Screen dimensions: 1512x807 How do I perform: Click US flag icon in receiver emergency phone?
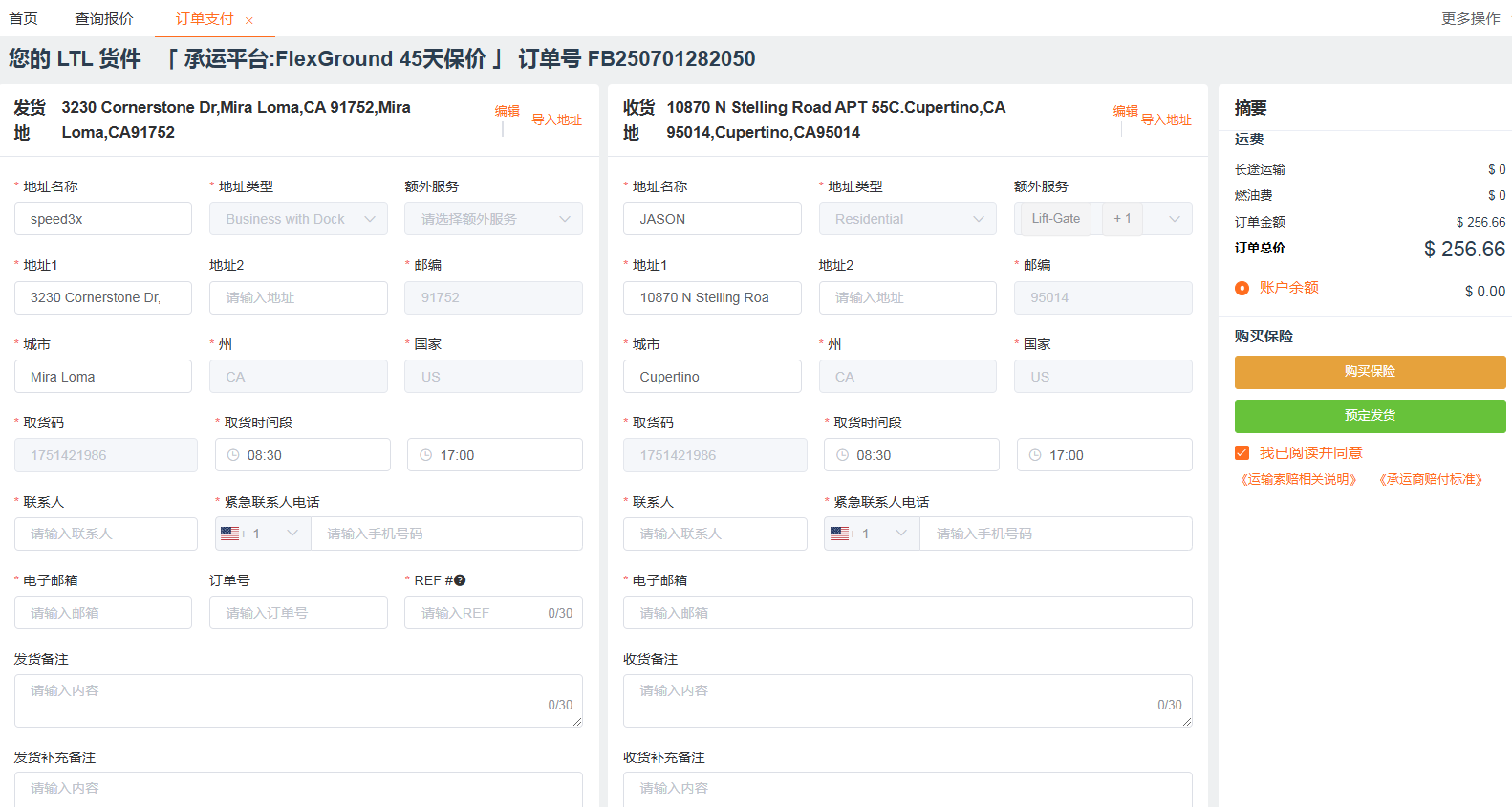pyautogui.click(x=839, y=534)
